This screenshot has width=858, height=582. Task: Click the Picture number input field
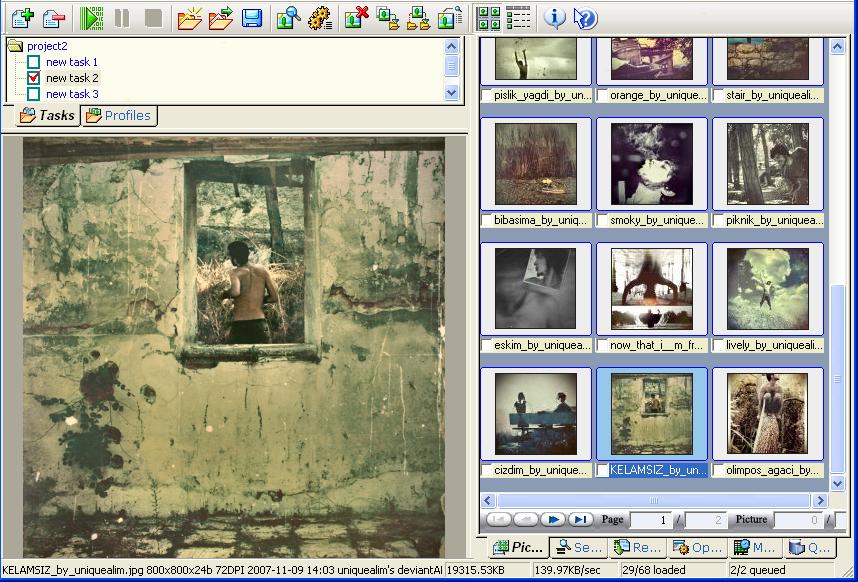(798, 520)
